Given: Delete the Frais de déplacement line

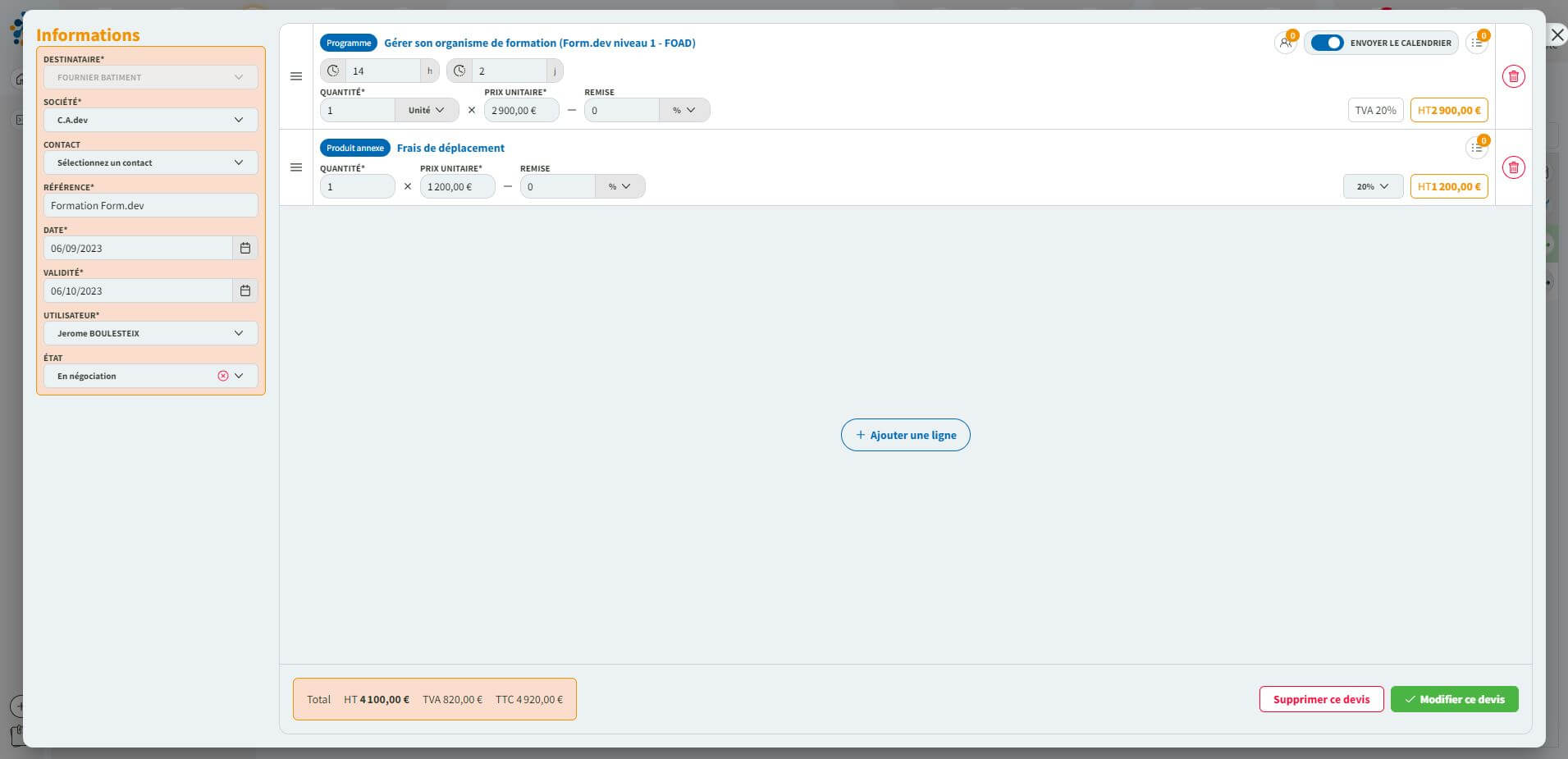Looking at the screenshot, I should (1513, 167).
